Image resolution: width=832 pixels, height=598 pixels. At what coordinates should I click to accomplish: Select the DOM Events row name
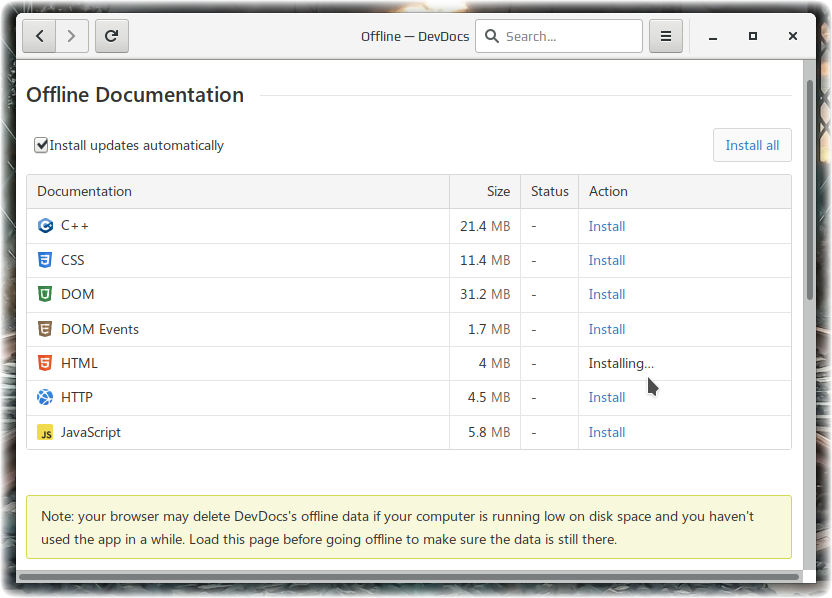pyautogui.click(x=100, y=329)
